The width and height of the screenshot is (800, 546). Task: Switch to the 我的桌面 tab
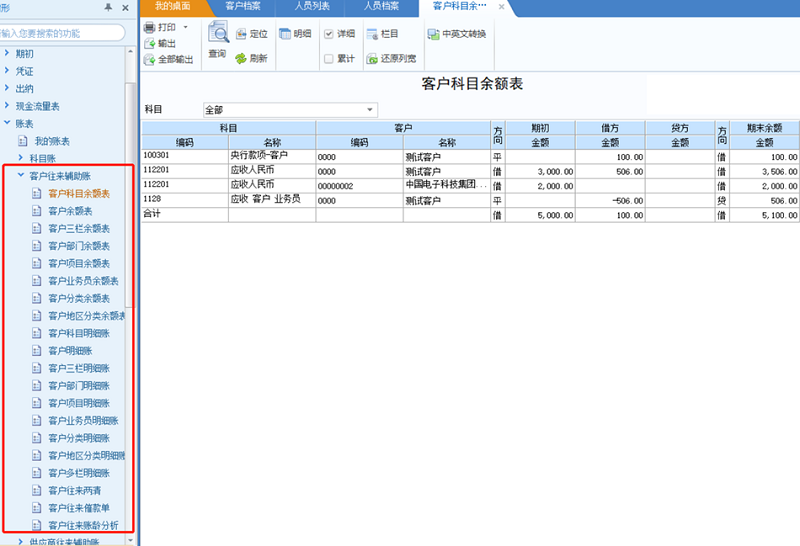(172, 7)
